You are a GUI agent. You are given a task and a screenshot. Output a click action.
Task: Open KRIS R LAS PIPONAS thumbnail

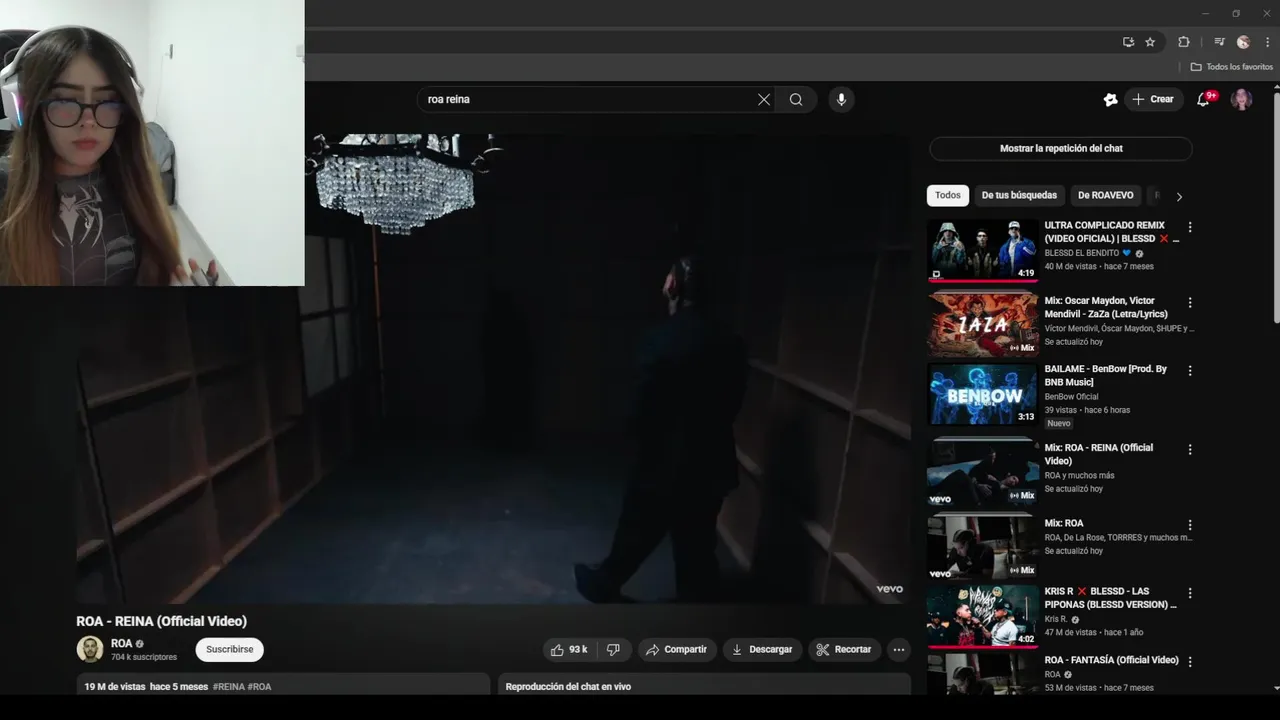pos(983,616)
